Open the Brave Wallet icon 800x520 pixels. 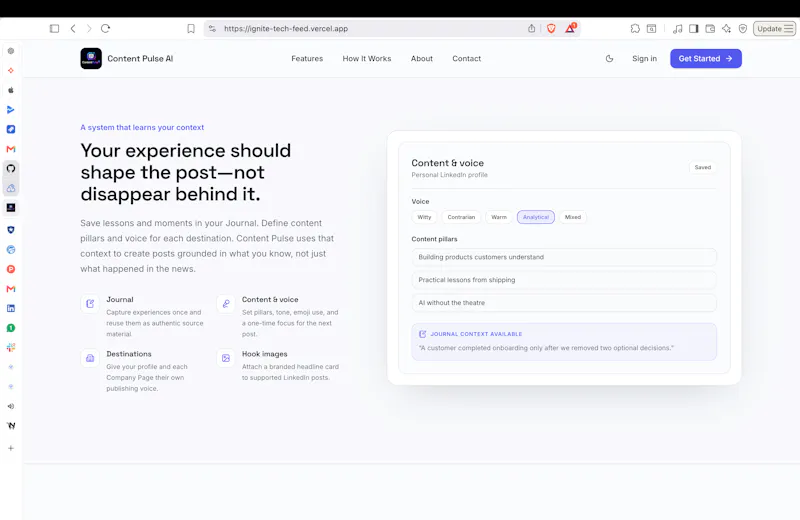710,29
